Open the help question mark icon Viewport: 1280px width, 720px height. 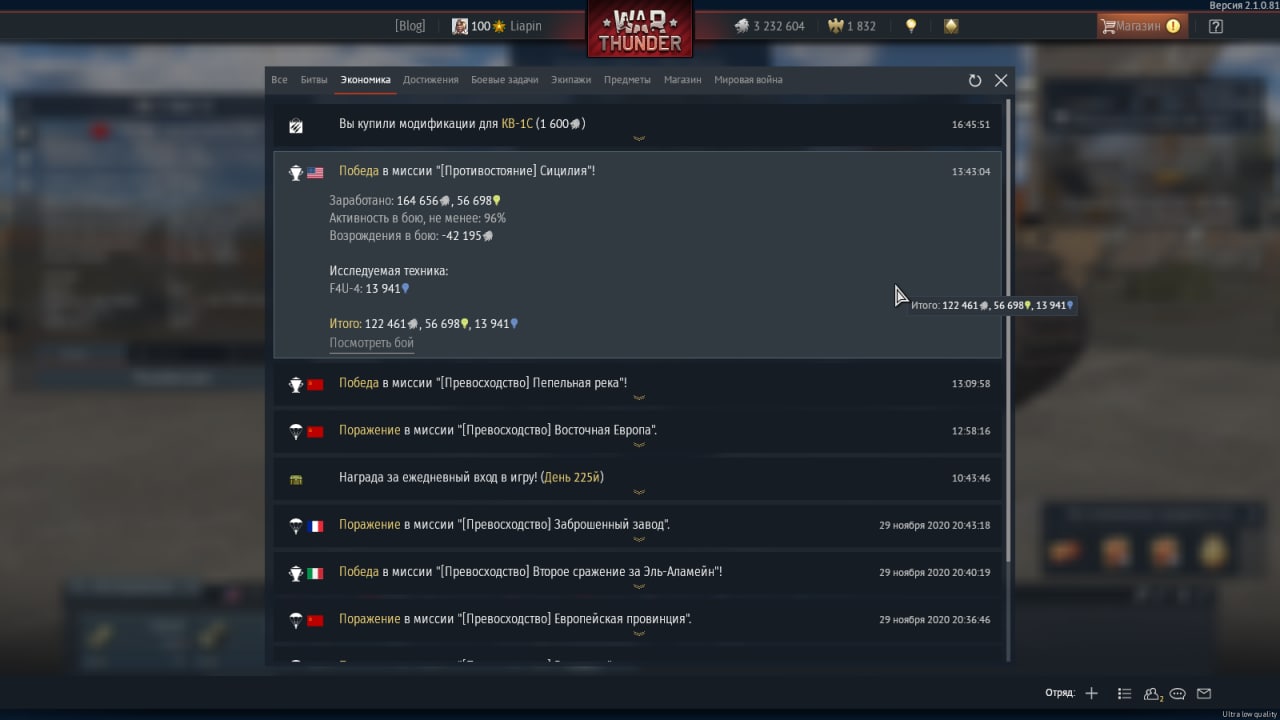(x=1216, y=27)
